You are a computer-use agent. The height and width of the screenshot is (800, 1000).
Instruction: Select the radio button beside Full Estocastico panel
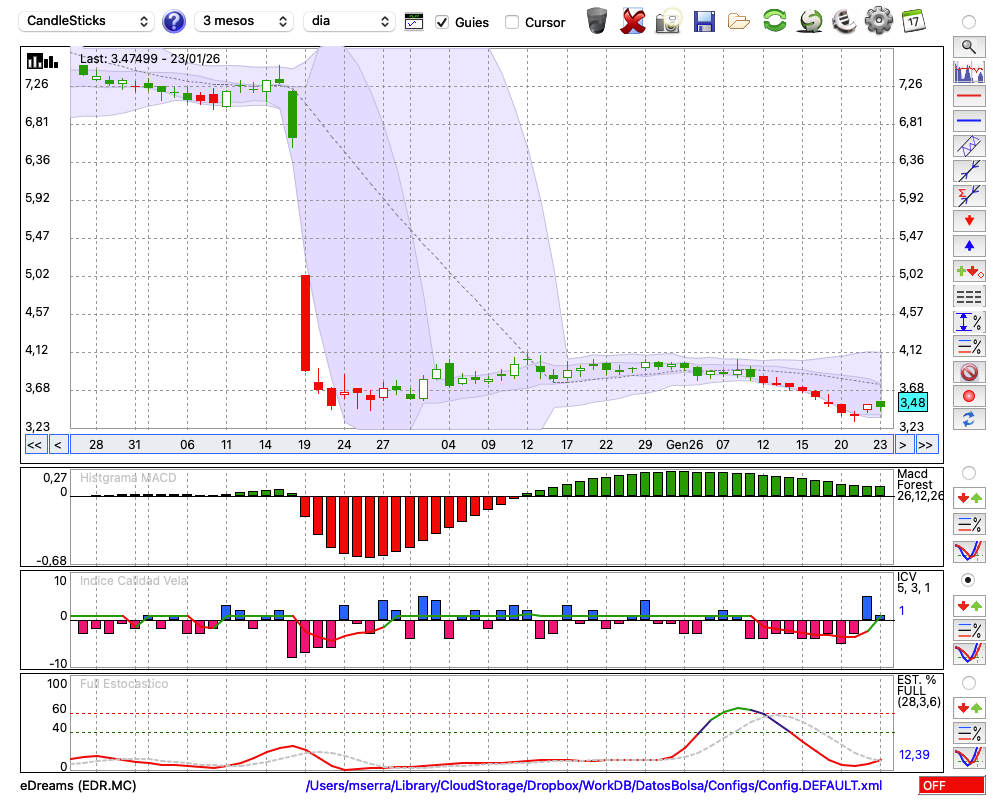click(x=968, y=682)
